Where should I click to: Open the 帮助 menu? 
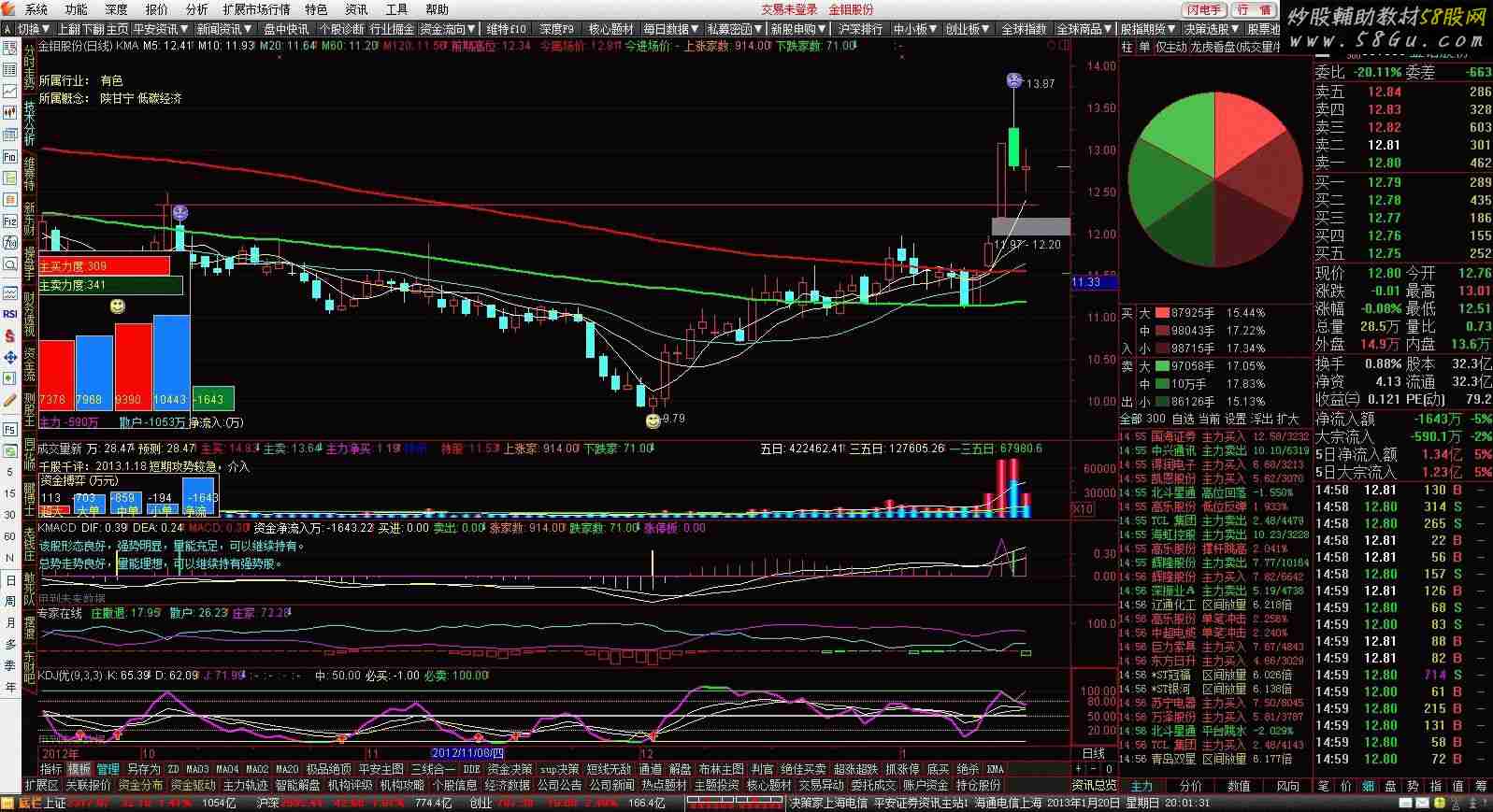(x=437, y=9)
